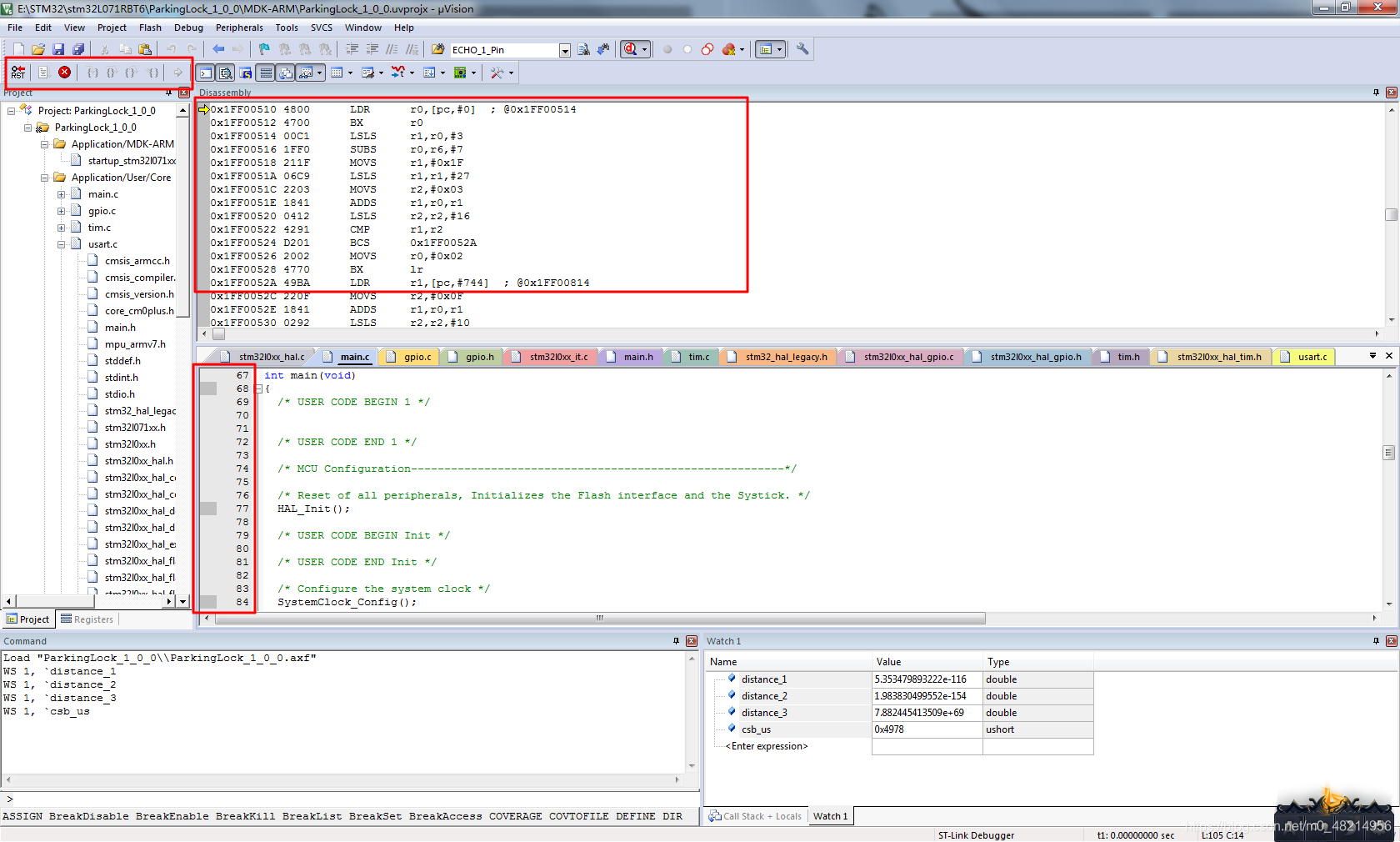The height and width of the screenshot is (842, 1400).
Task: Toggle the Run to main arrow icon
Action: [x=177, y=73]
